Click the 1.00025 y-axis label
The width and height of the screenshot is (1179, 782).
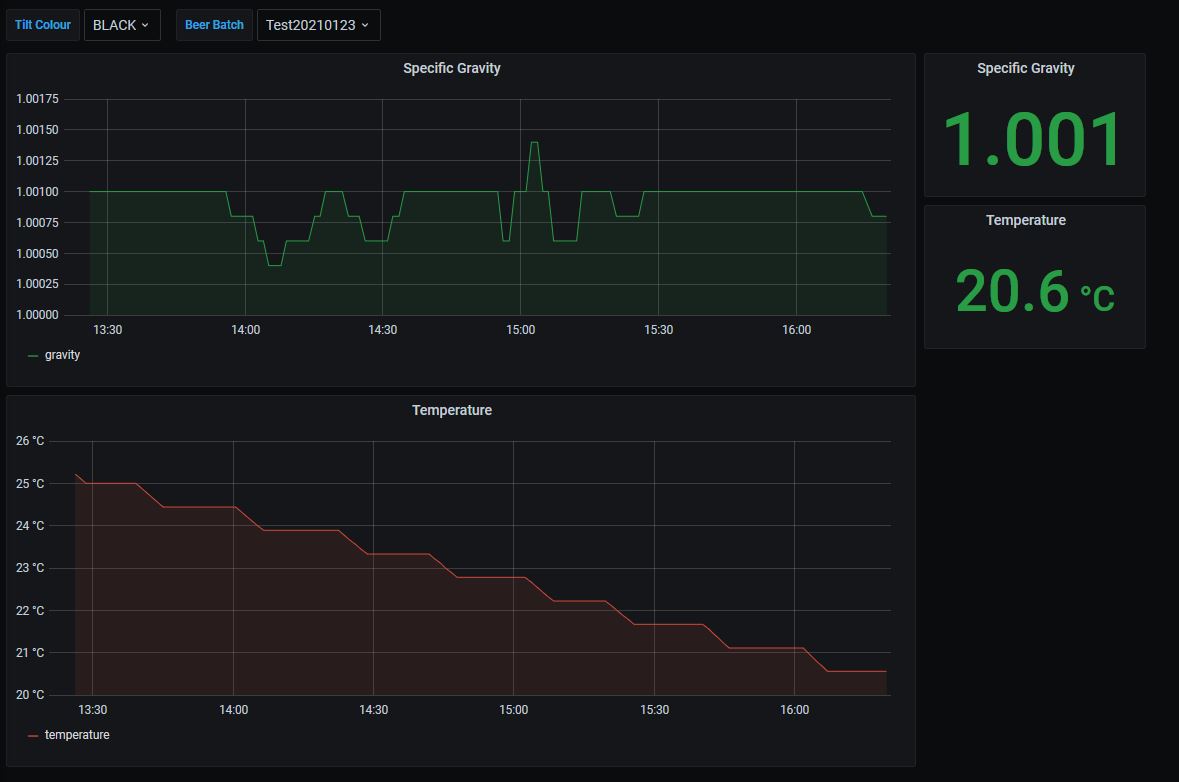(x=38, y=284)
